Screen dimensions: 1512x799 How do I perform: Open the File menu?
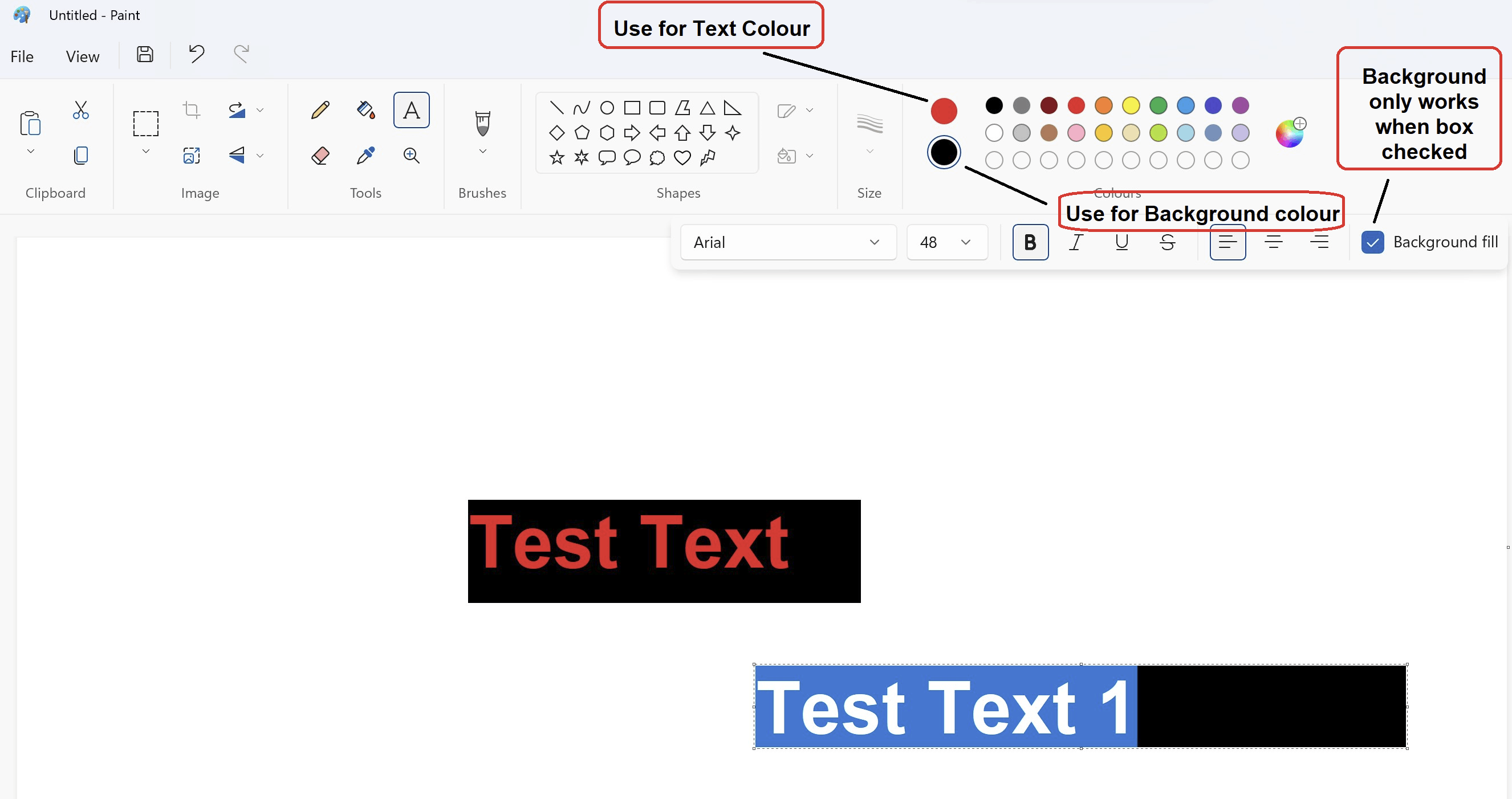point(22,55)
